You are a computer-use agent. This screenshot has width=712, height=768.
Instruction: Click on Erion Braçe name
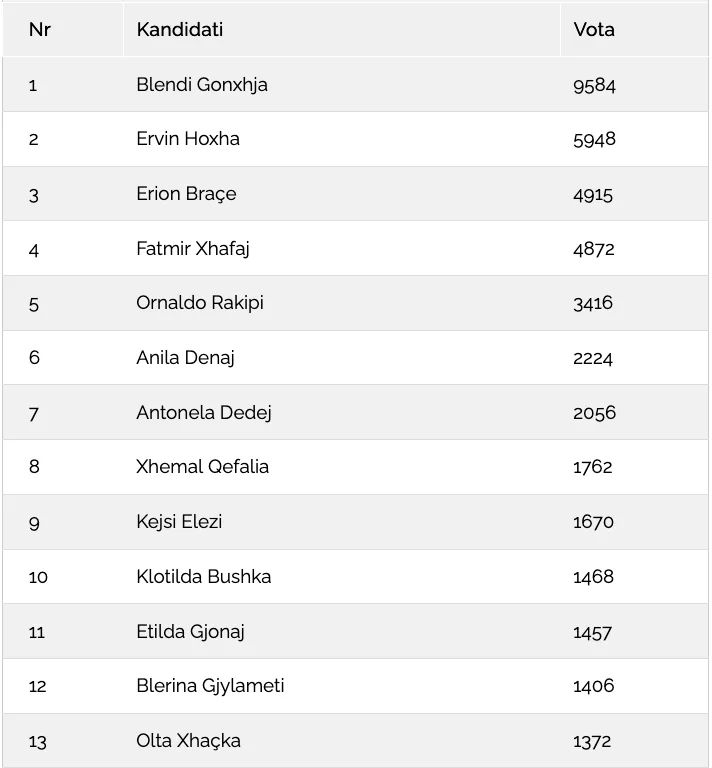tap(186, 194)
